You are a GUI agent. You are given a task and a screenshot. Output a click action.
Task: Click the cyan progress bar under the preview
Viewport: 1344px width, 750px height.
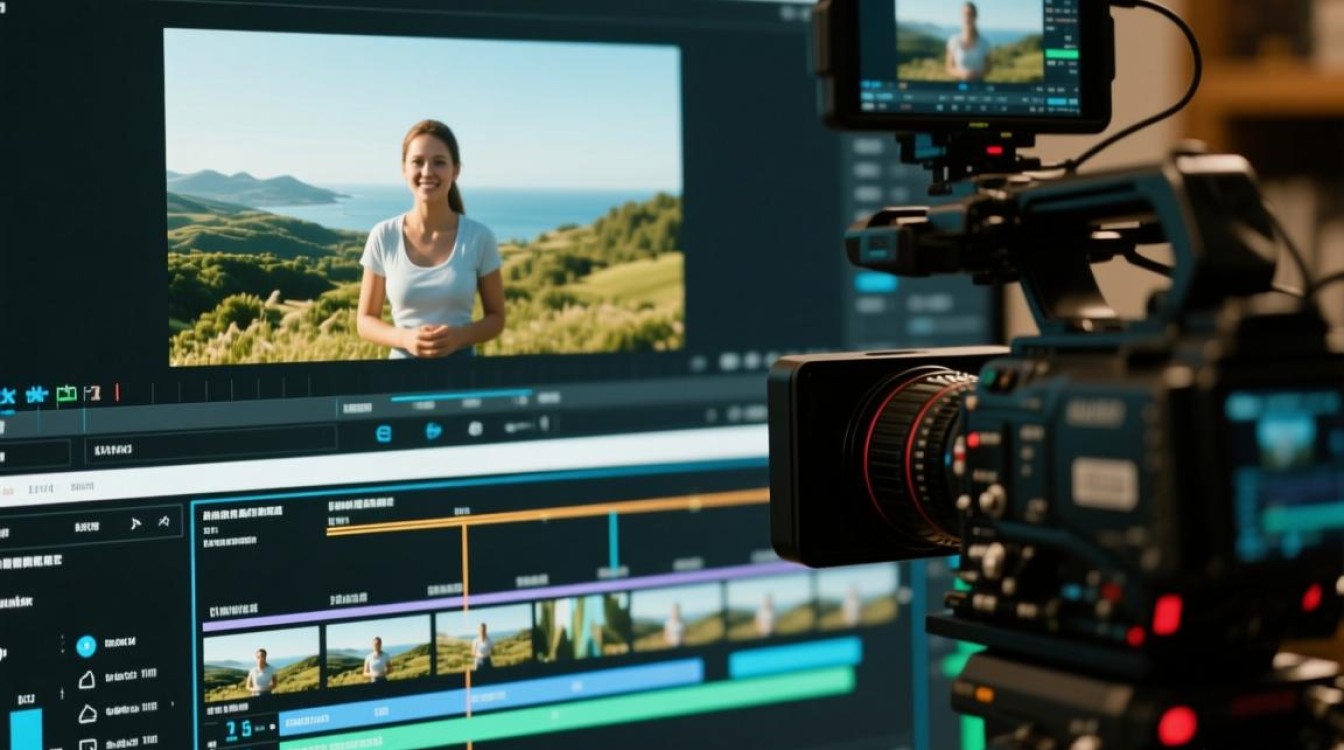click(461, 396)
